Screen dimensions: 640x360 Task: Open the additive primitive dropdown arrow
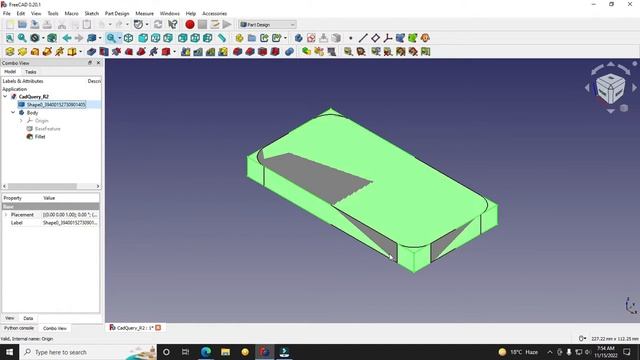tap(80, 51)
